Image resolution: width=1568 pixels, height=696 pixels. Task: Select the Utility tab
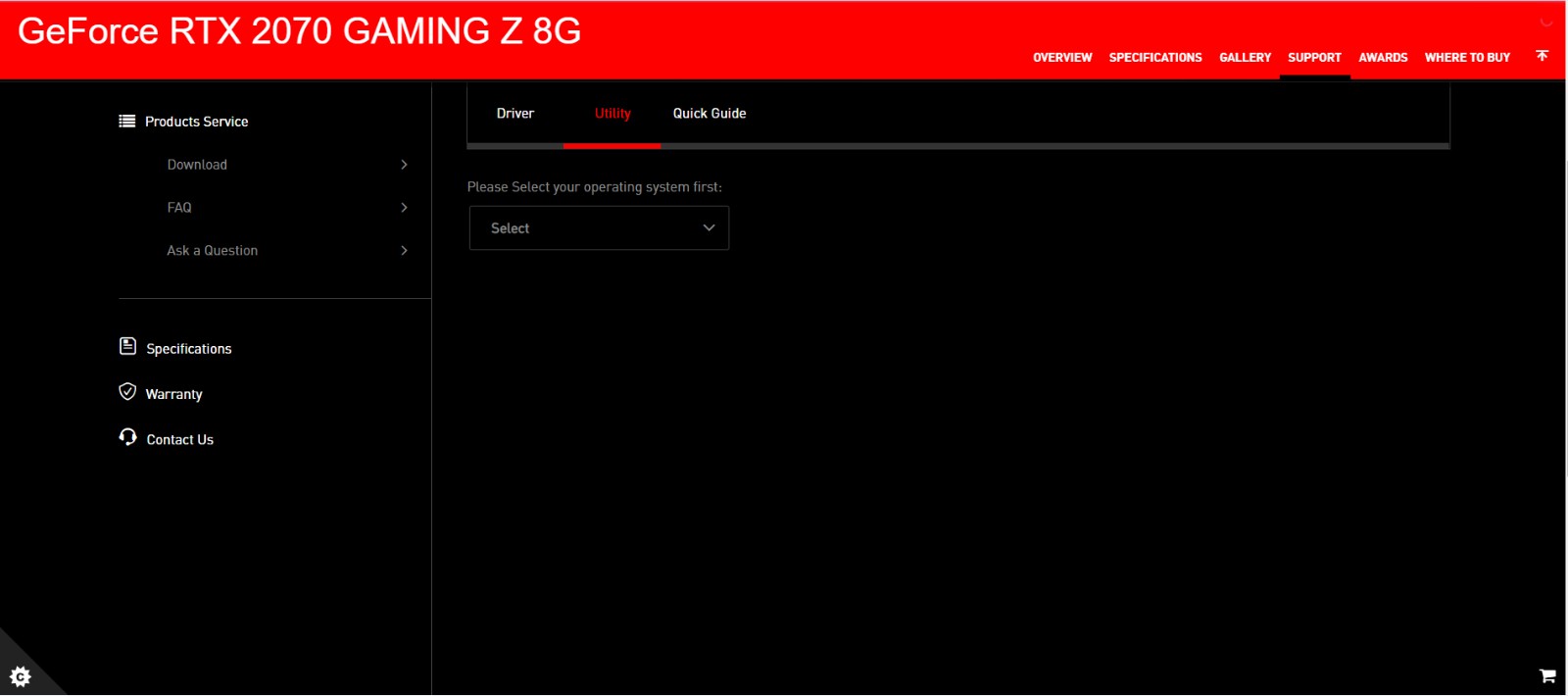coord(612,114)
